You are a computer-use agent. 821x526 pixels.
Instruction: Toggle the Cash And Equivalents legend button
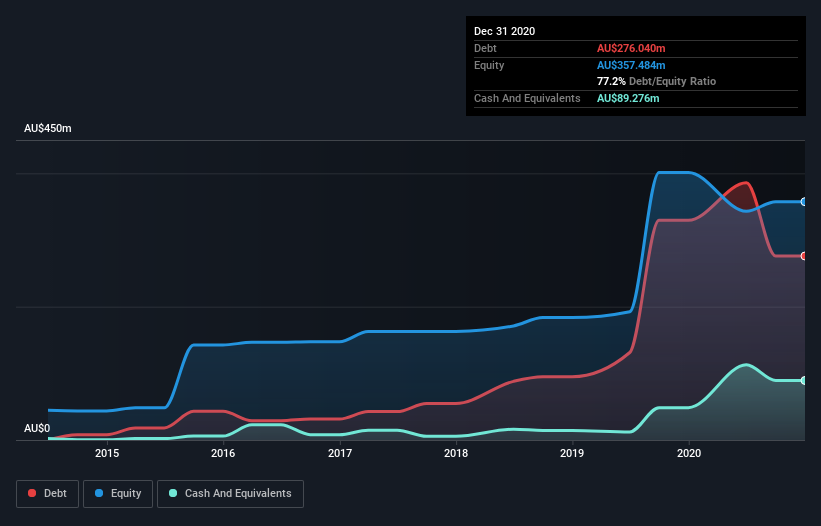[230, 494]
